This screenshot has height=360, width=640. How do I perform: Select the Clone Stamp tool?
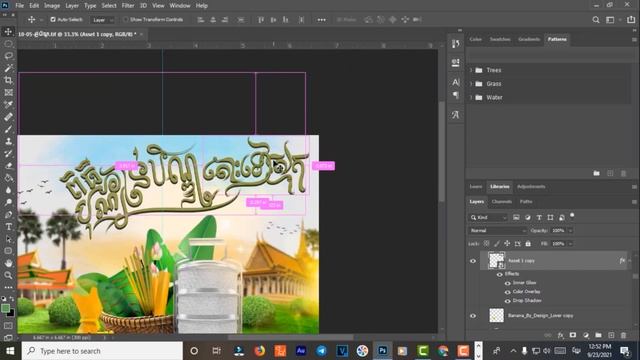coord(8,141)
